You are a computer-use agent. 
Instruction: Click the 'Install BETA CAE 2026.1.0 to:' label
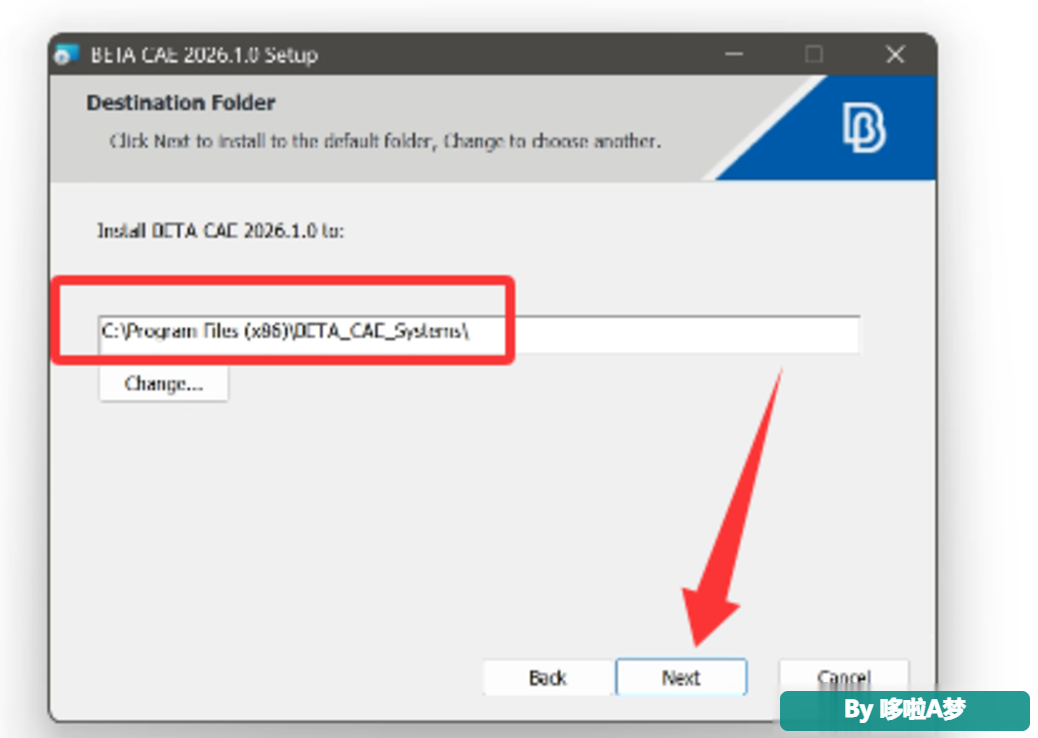point(221,230)
